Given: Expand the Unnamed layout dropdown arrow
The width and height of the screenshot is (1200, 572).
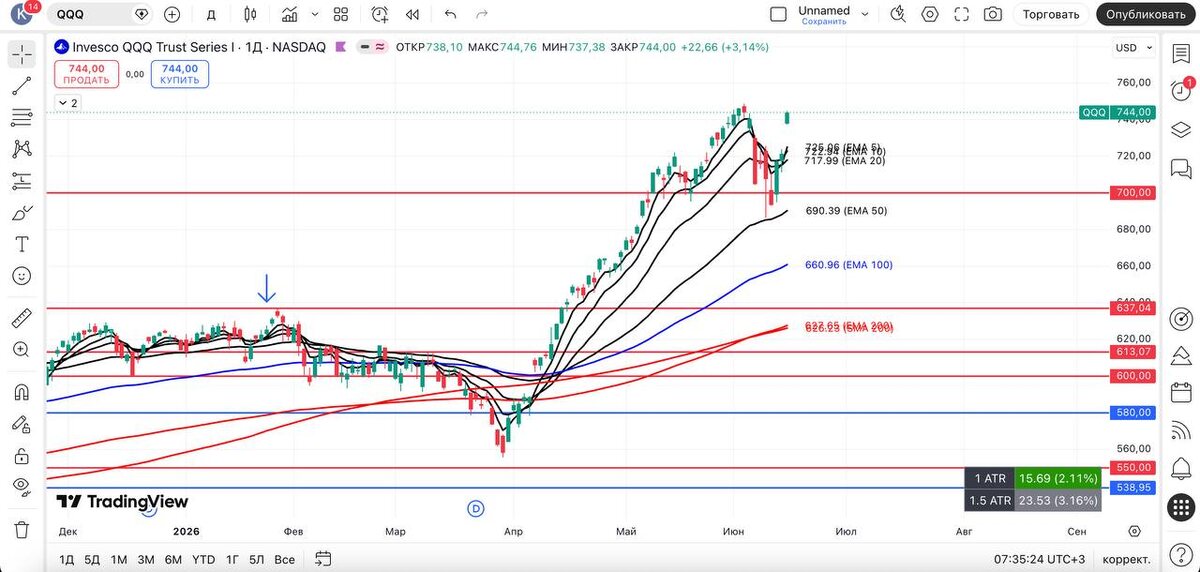Looking at the screenshot, I should [866, 14].
